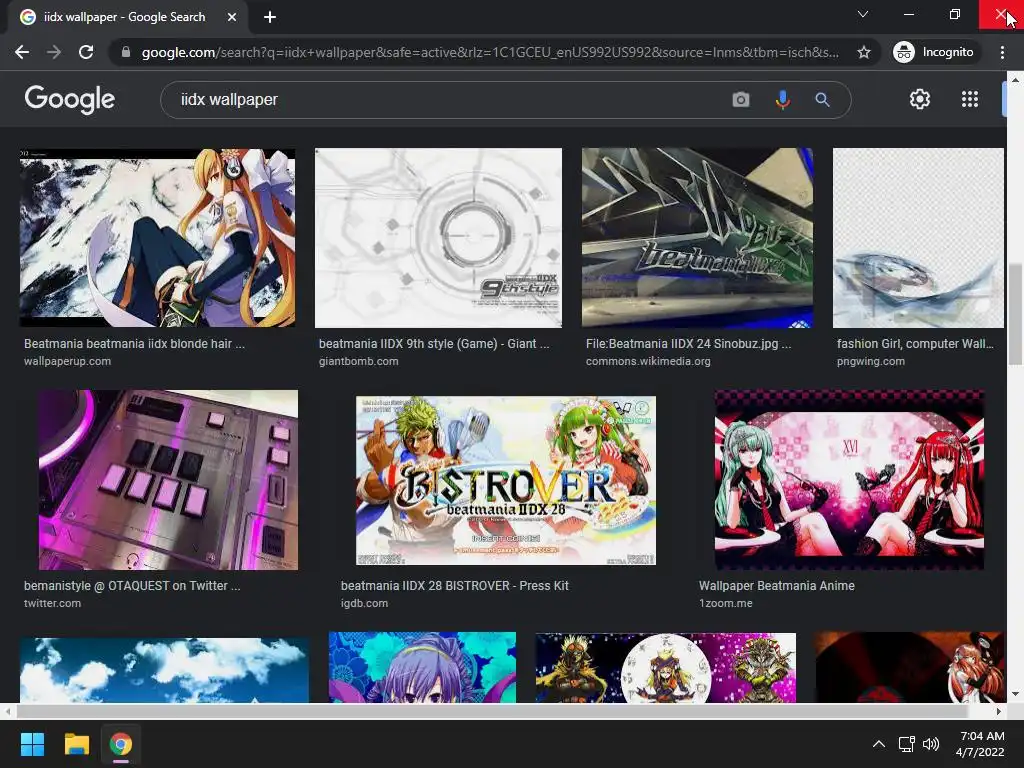Search by image using camera icon
This screenshot has height=768, width=1024.
point(741,100)
